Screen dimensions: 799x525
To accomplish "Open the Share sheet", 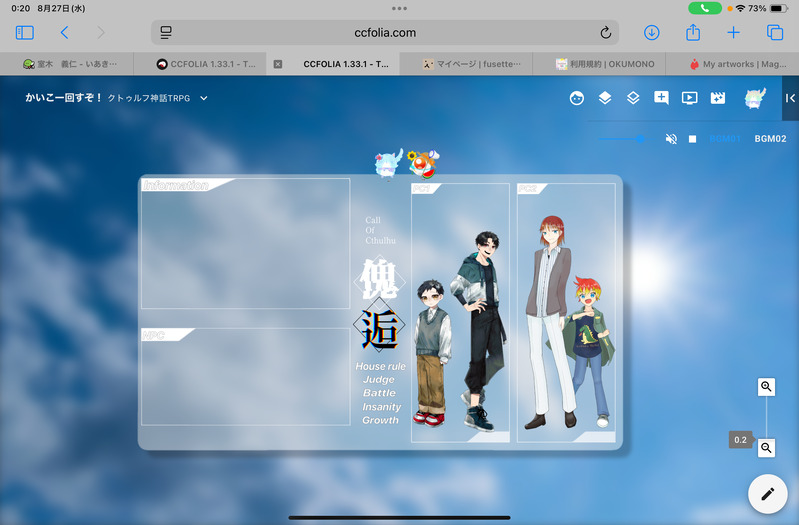I will point(693,32).
